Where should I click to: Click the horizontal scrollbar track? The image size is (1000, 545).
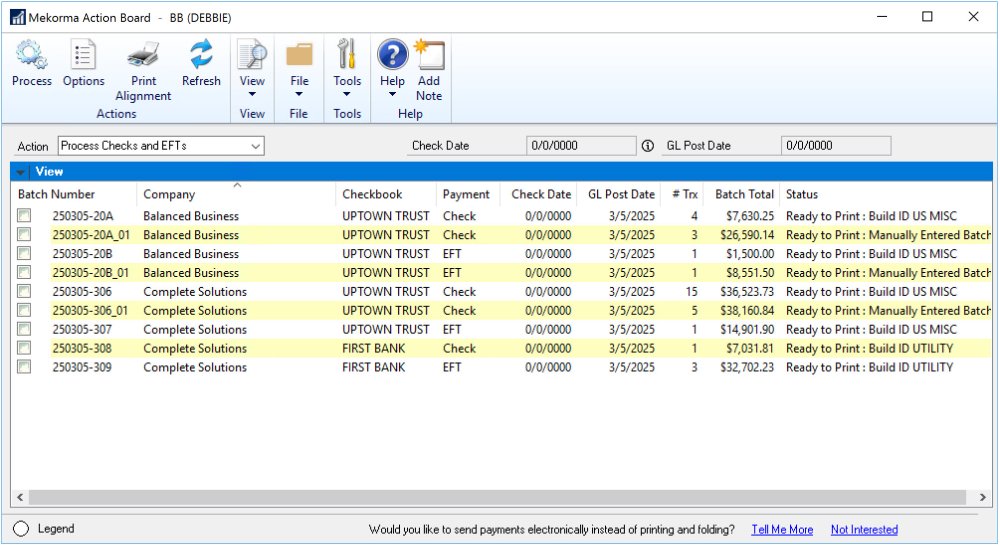[x=500, y=497]
